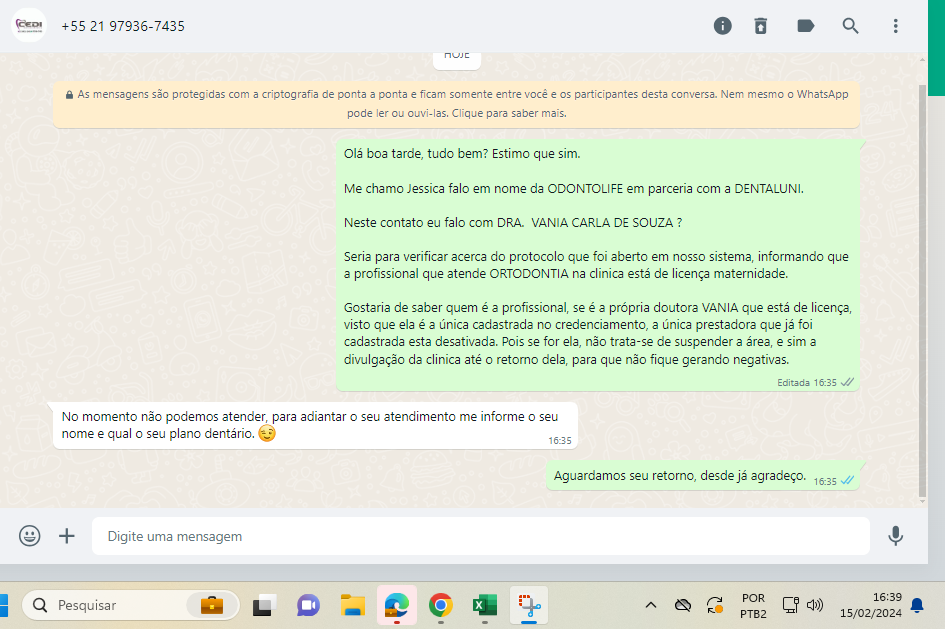The height and width of the screenshot is (629, 945).
Task: Click the Windows taskbar Pesquisar search box
Action: [x=131, y=605]
